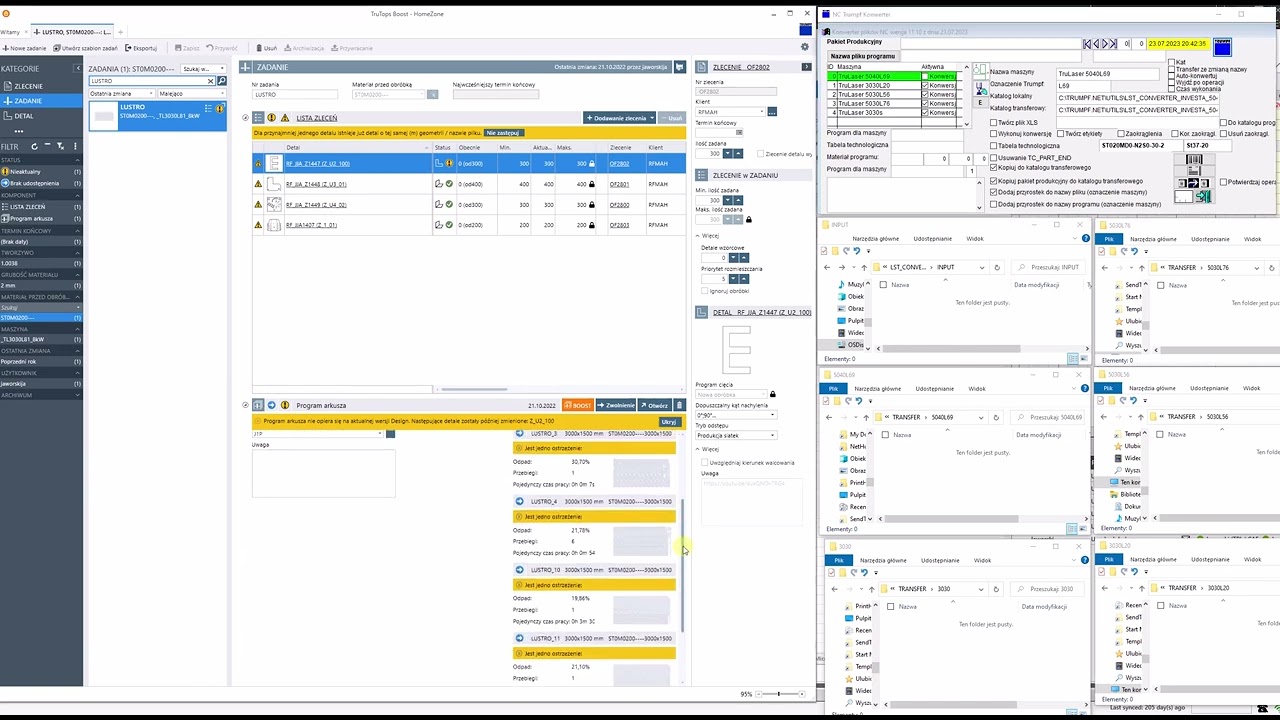Screen dimensions: 1280x720
Task: Select the LUSTRO task card in list
Action: tap(157, 115)
